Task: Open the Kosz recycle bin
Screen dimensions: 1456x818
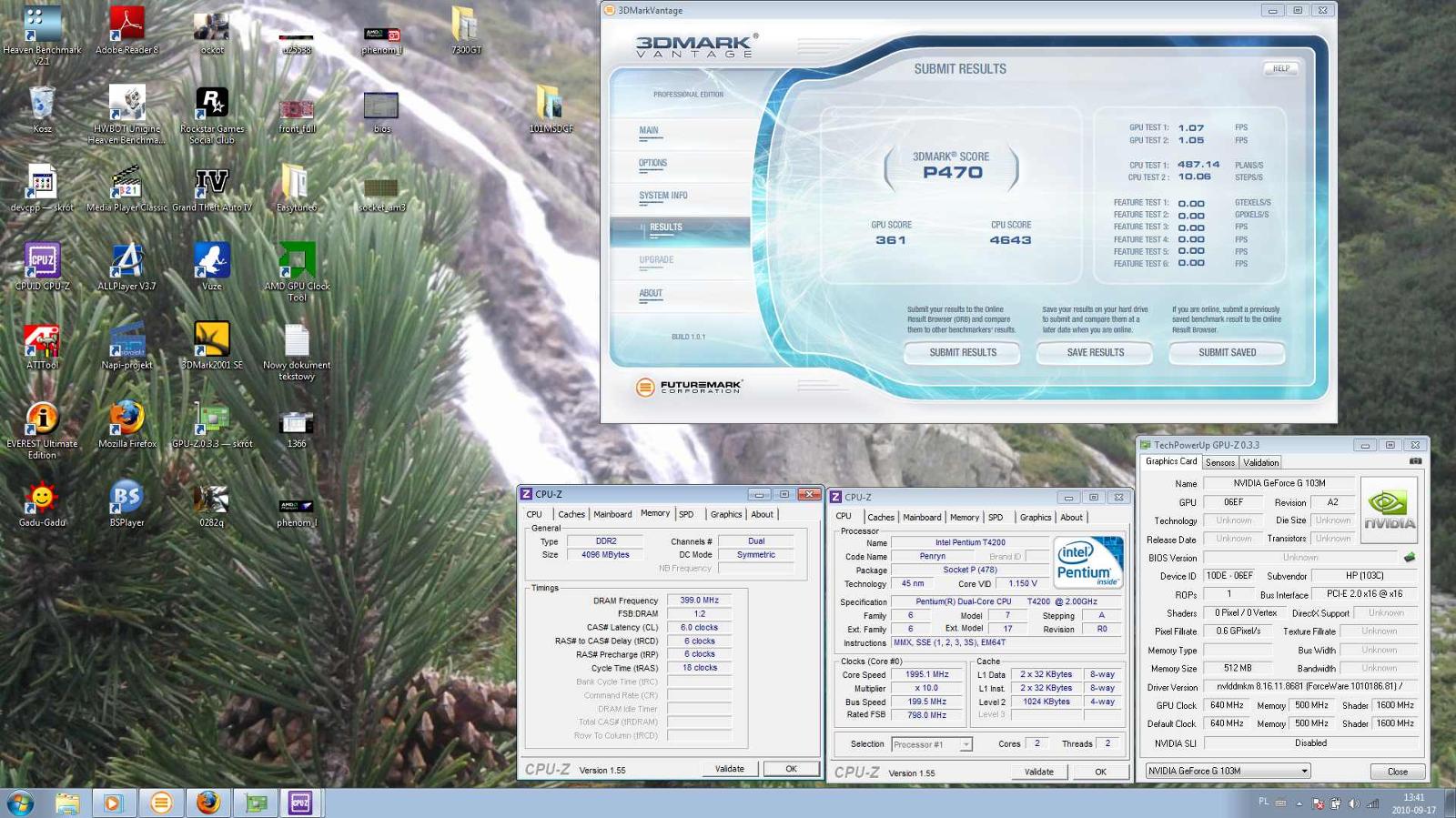Action: tap(42, 109)
